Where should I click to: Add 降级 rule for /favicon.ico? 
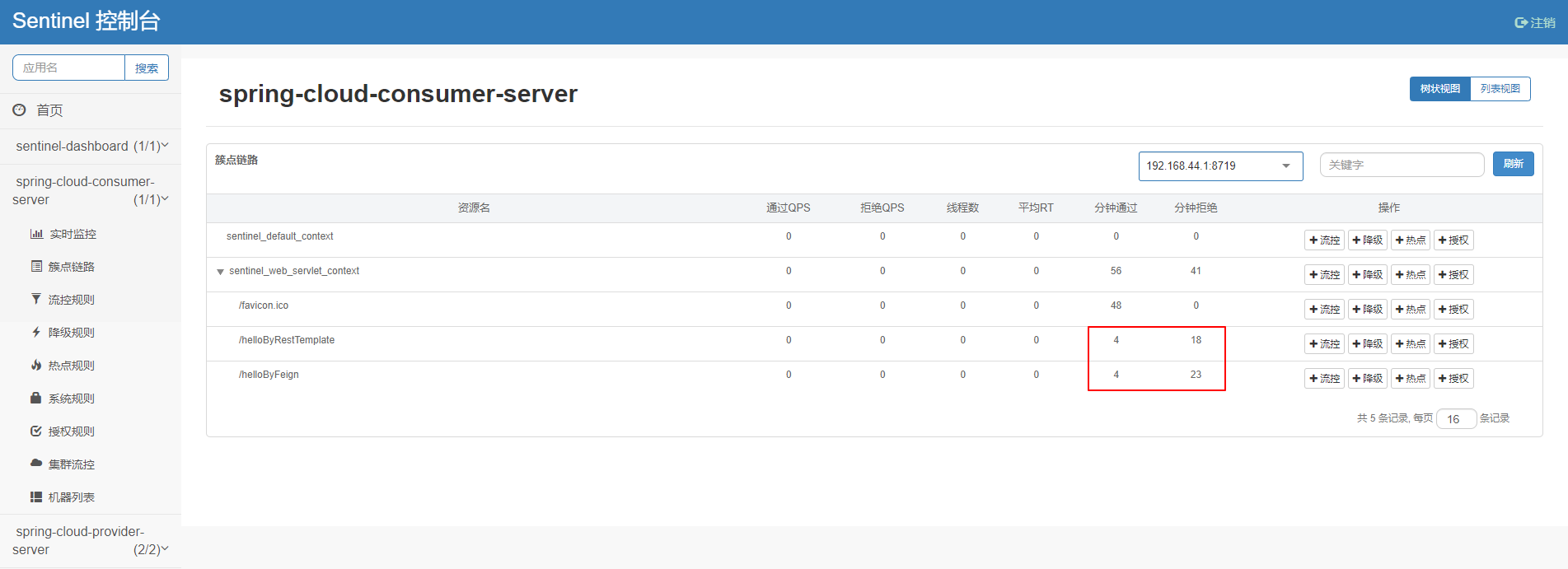point(1368,310)
